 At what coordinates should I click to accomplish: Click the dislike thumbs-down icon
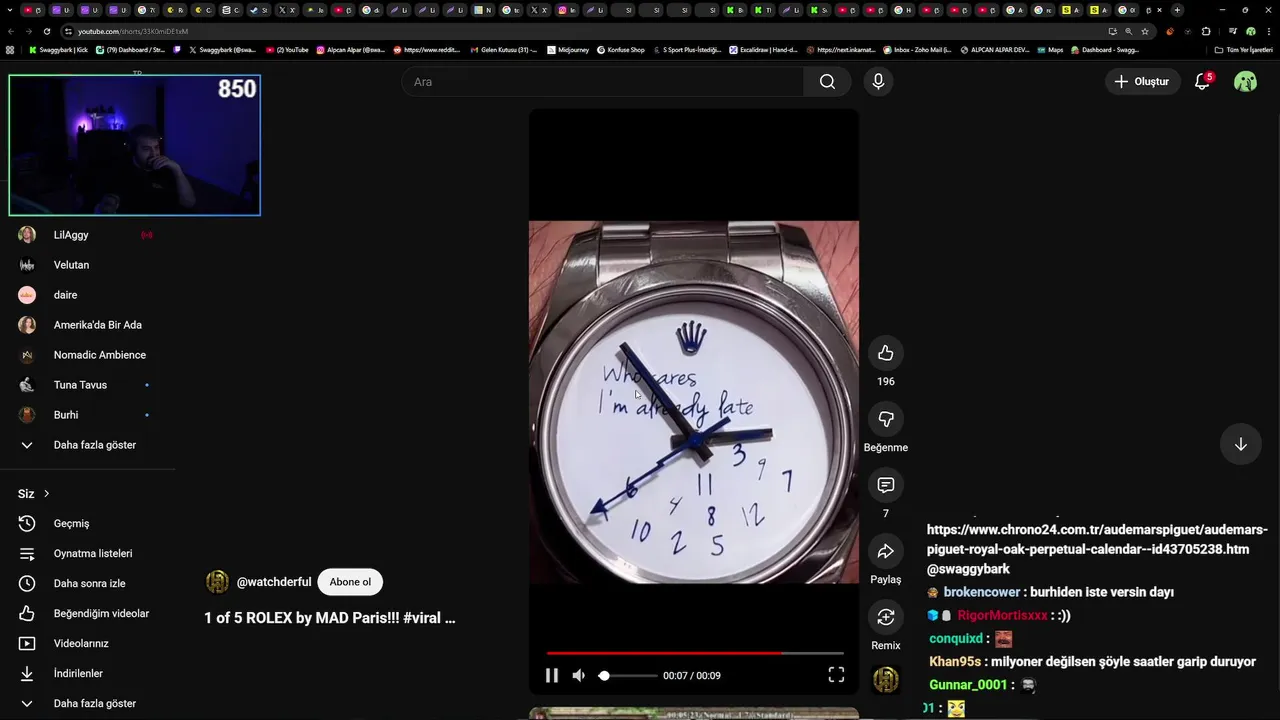[885, 419]
